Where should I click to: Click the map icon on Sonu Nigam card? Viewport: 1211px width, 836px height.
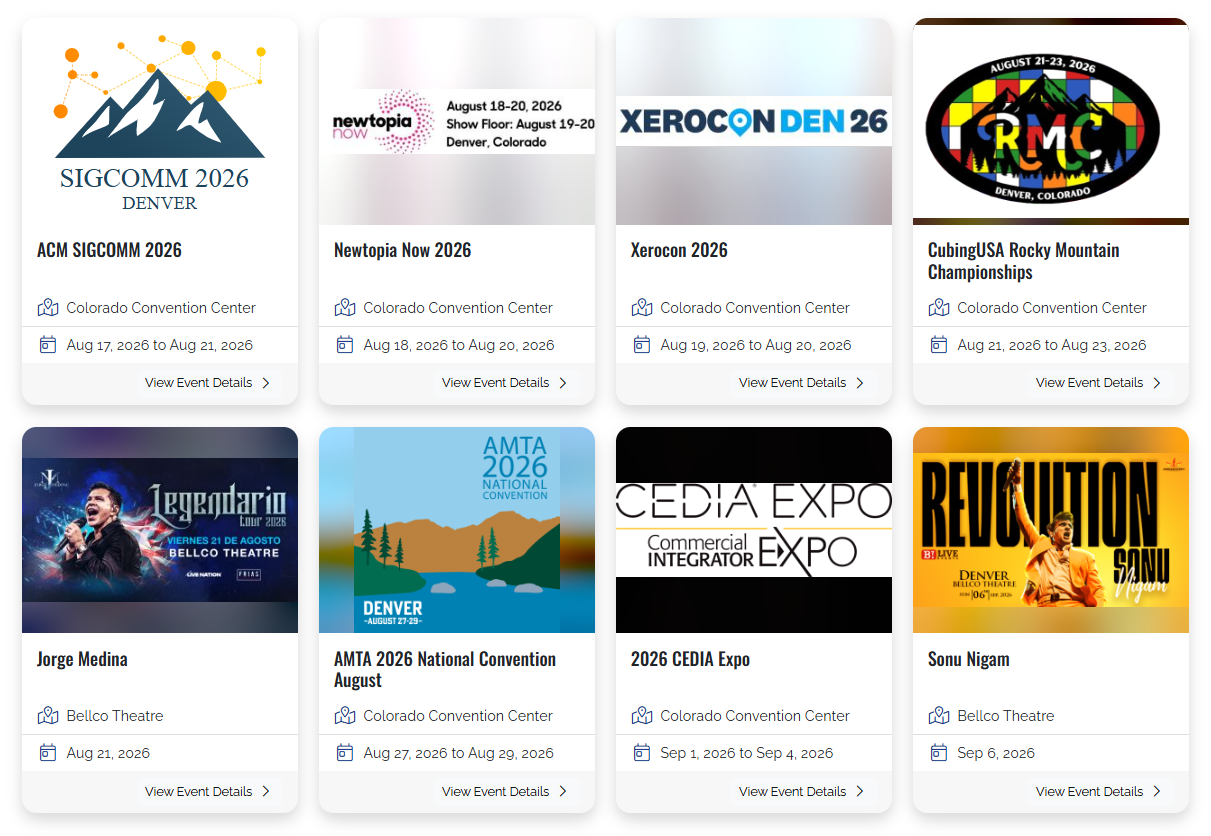939,715
